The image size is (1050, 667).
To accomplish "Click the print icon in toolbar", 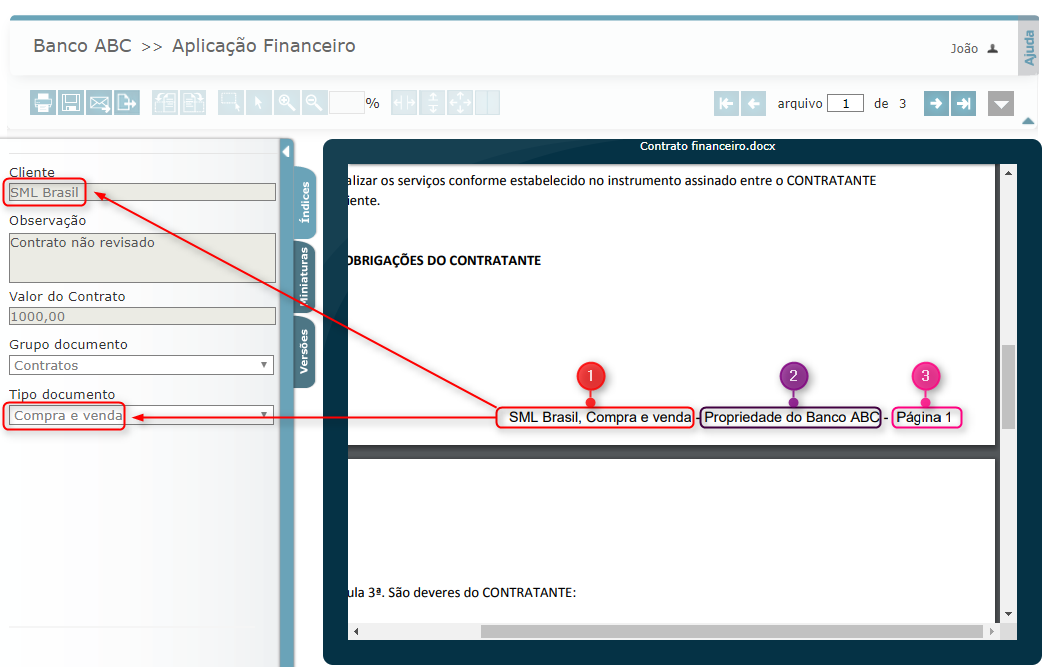I will tap(43, 102).
